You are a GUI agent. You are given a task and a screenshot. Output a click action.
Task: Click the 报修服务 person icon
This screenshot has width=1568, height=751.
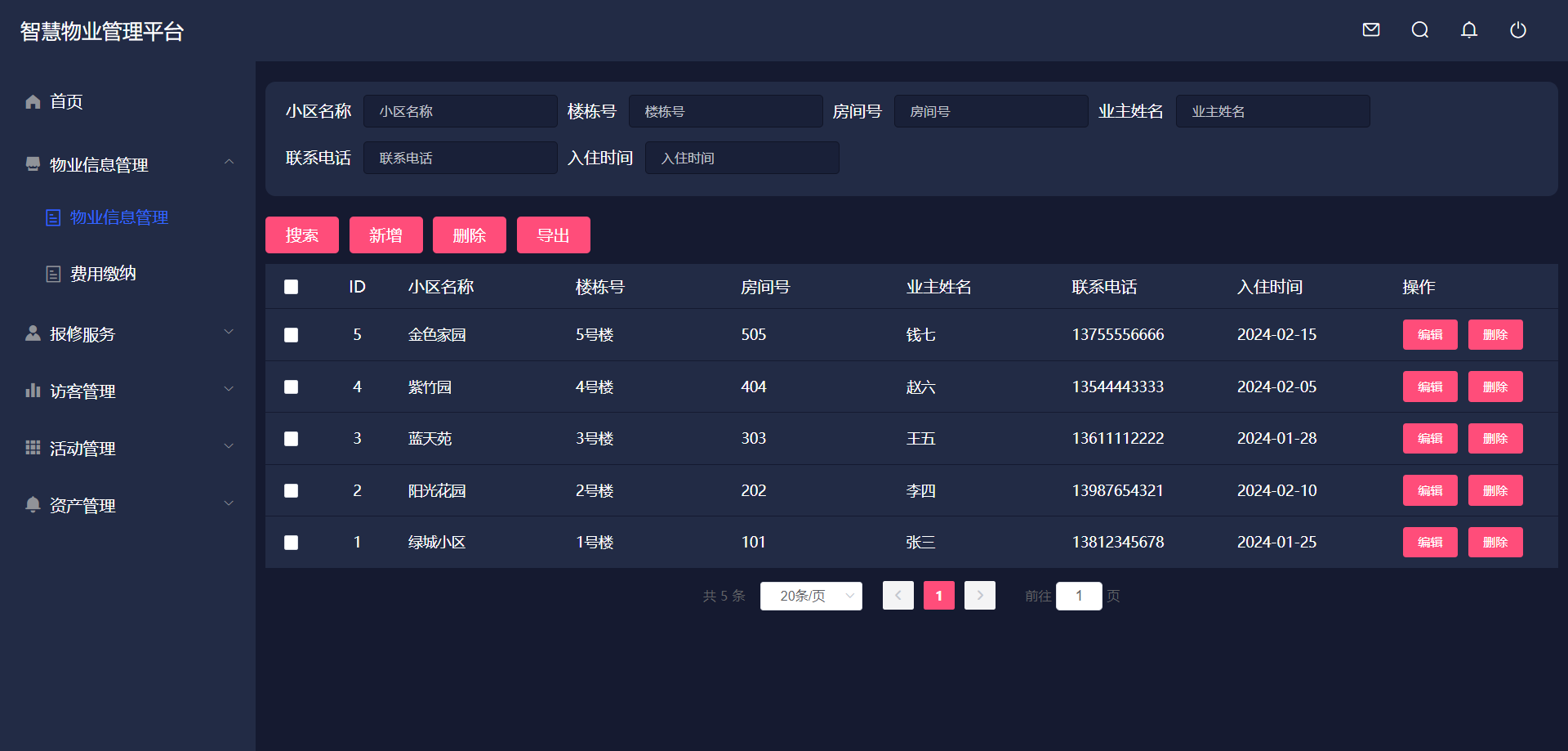33,332
